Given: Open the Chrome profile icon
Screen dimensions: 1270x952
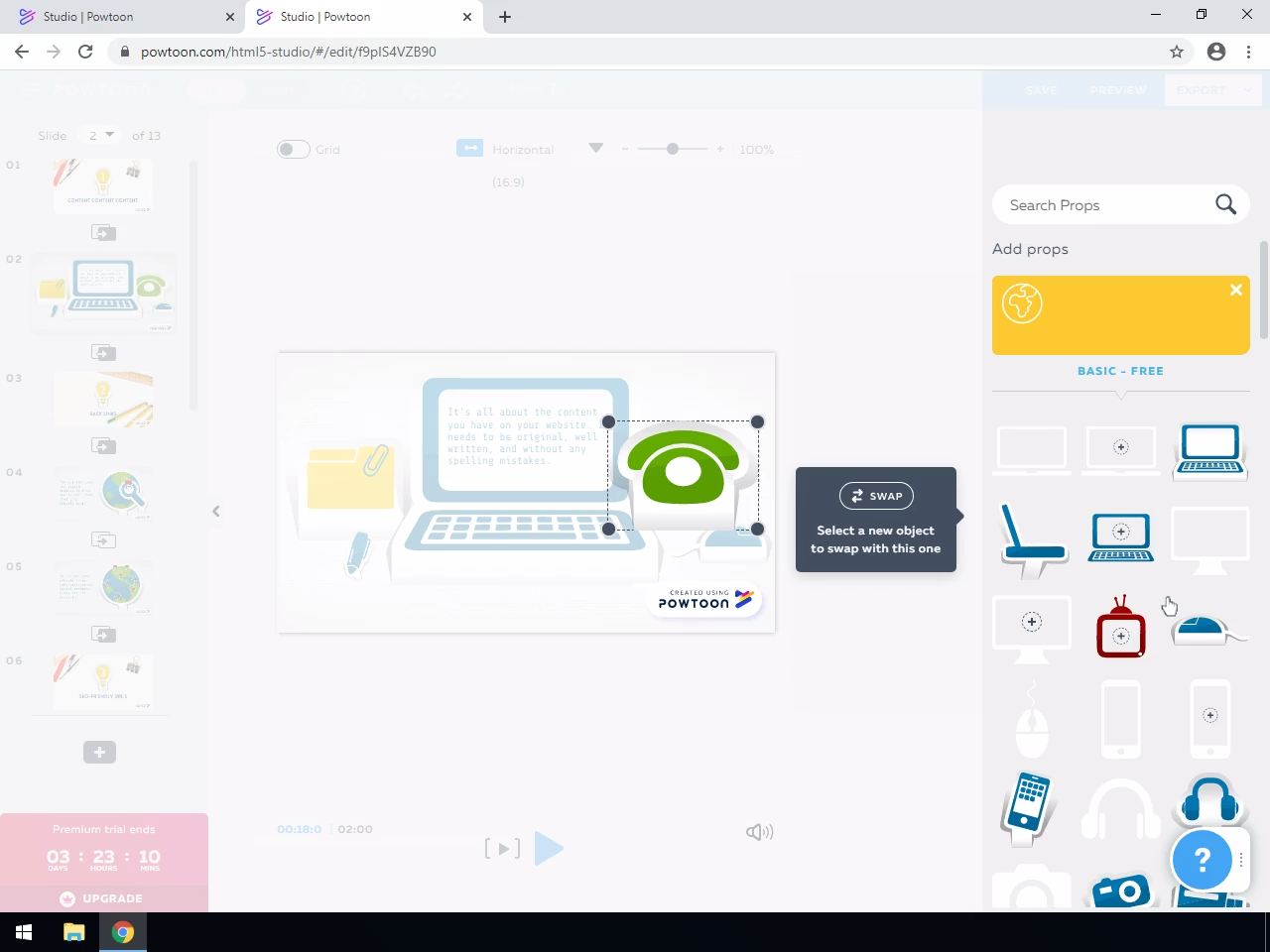Looking at the screenshot, I should 1216,52.
